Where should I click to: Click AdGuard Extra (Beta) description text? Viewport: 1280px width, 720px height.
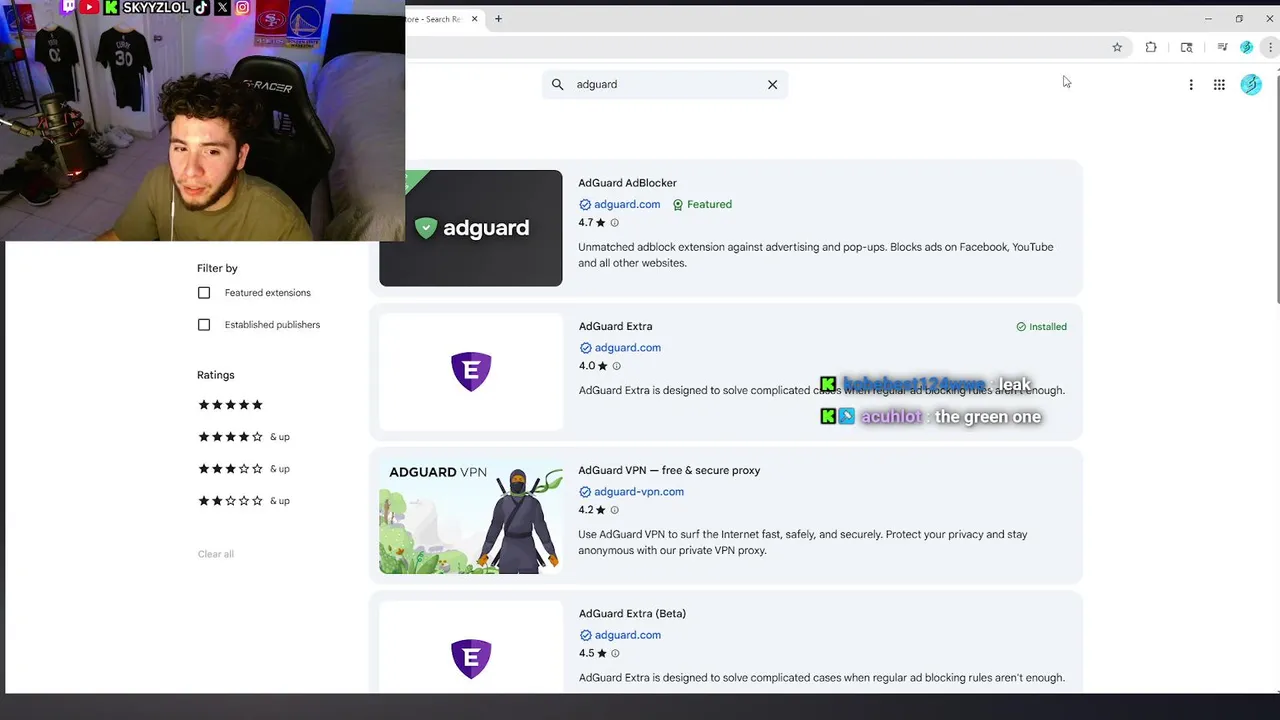click(821, 678)
